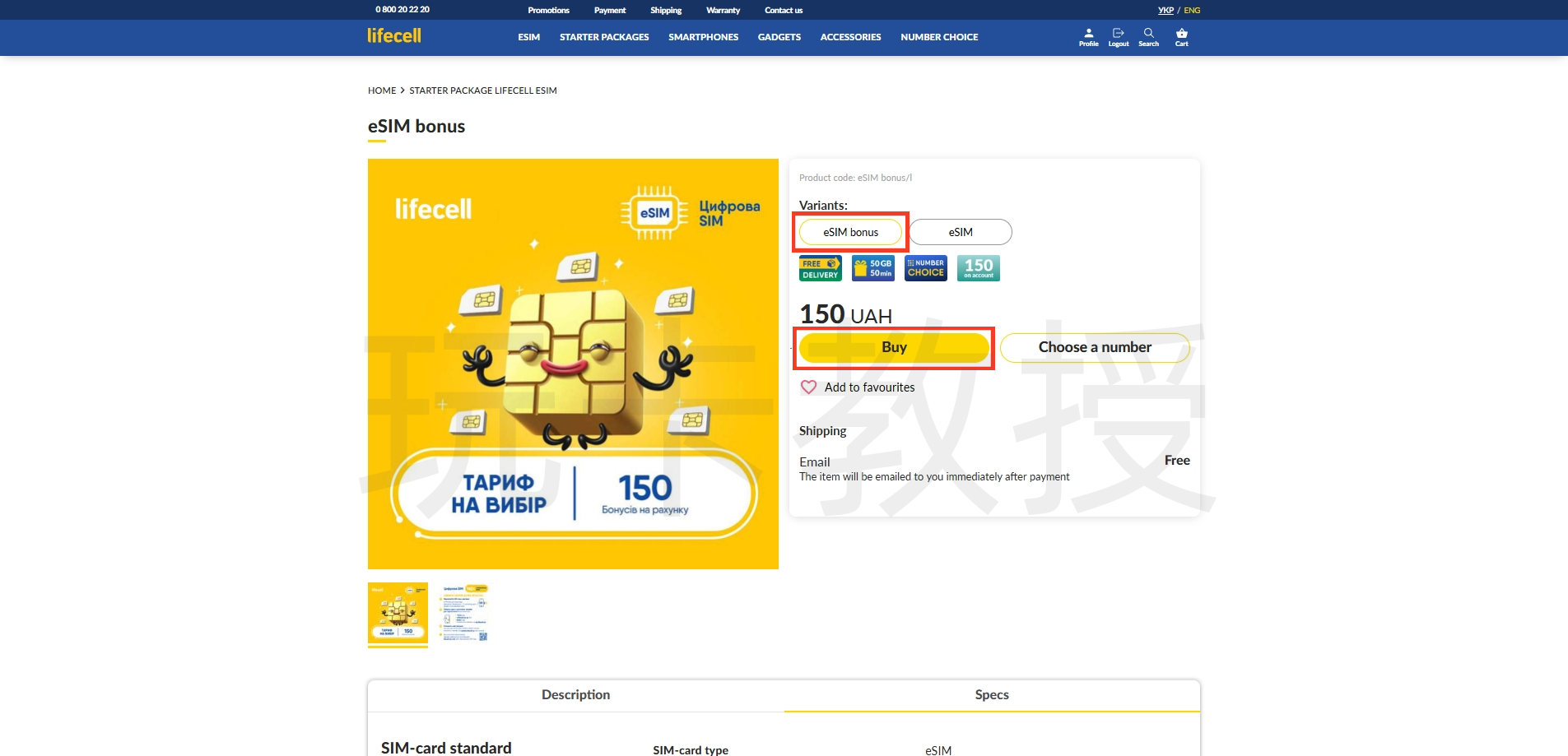Open Warranty link in top bar
Screen dimensions: 1568x756
723,10
